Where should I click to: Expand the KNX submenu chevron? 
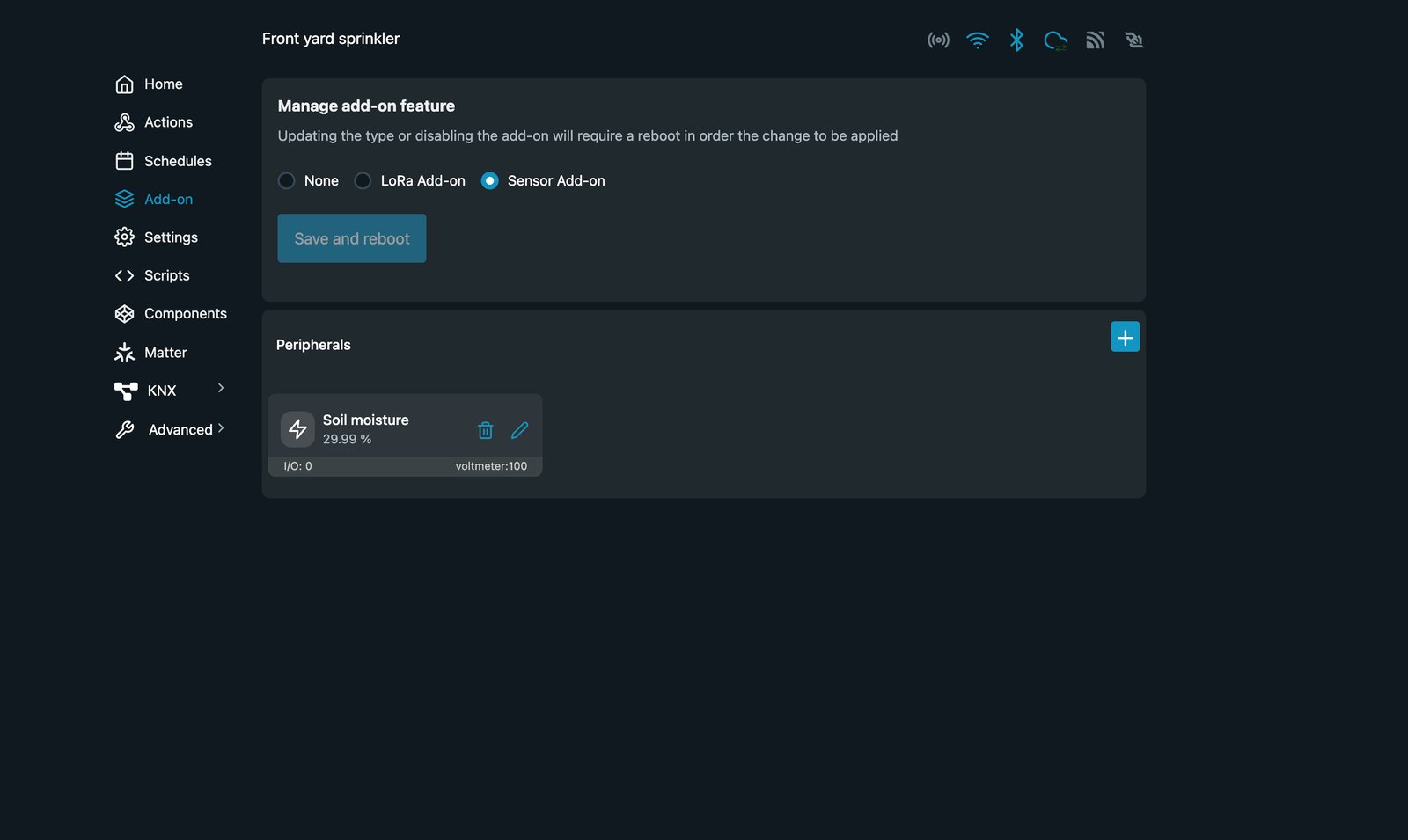click(221, 388)
